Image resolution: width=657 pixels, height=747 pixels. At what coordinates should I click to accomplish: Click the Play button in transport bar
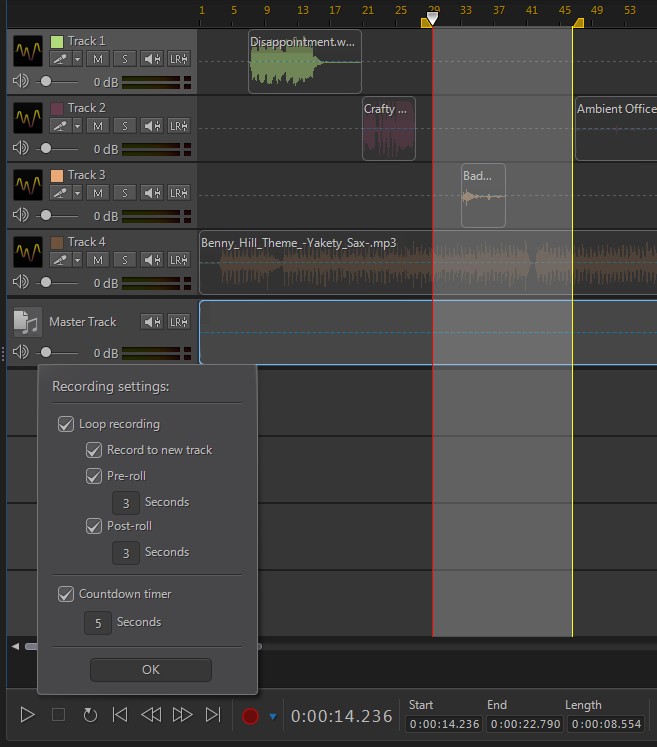(28, 715)
